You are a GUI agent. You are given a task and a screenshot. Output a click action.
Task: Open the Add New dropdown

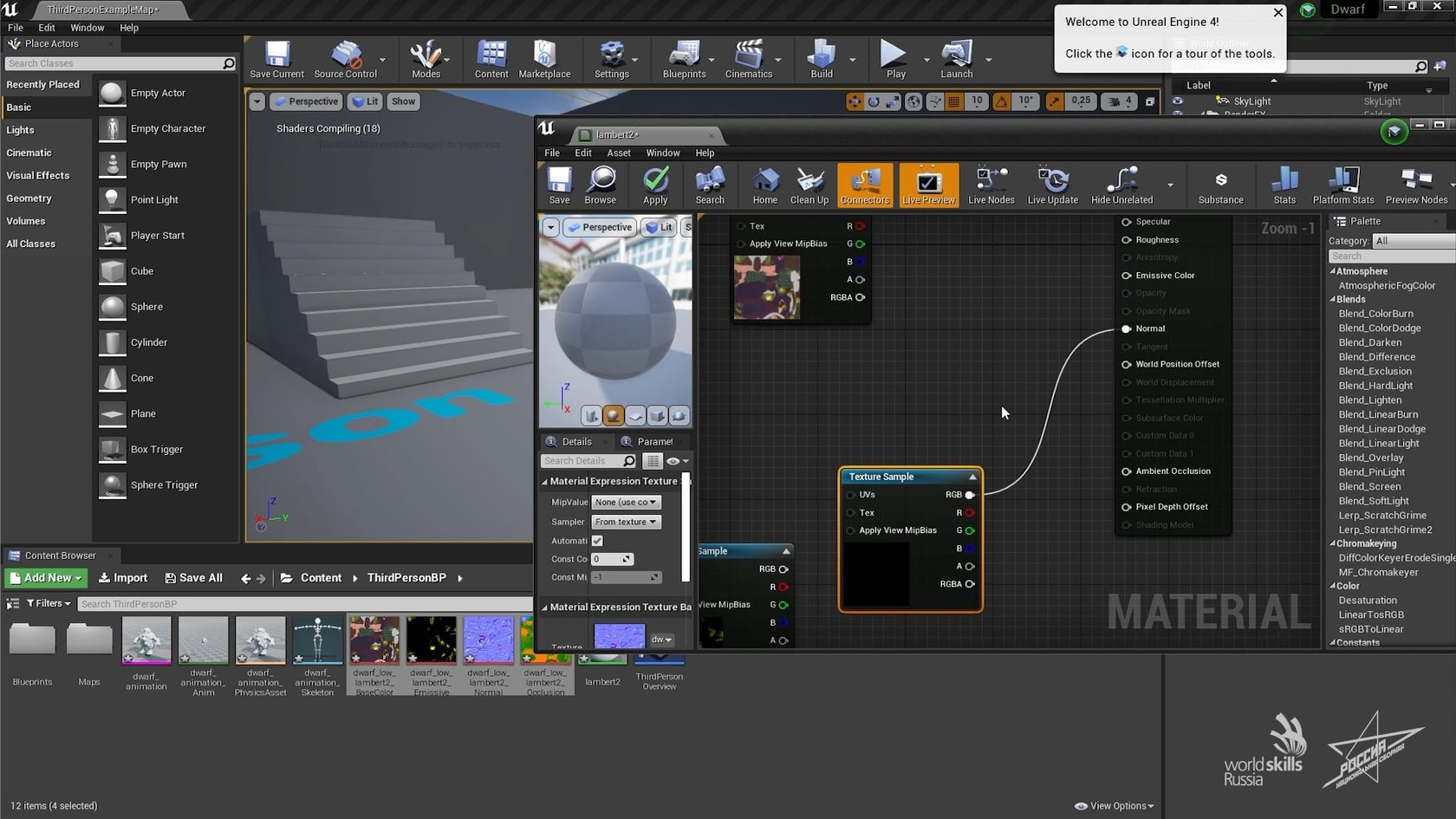coord(45,578)
